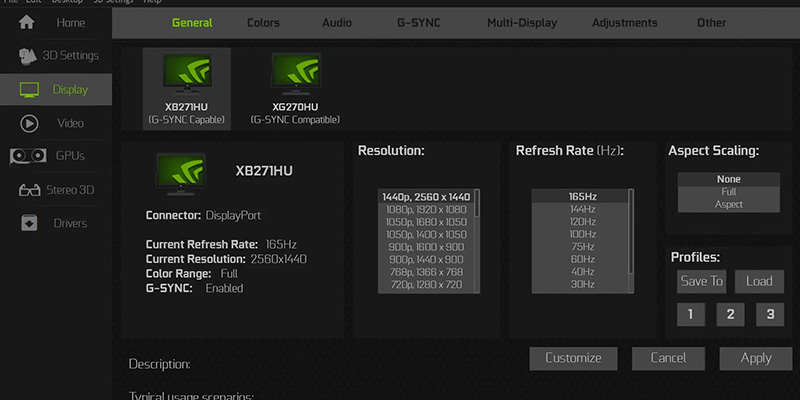This screenshot has height=400, width=800.
Task: Pick 75Hz refresh rate
Action: 580,247
